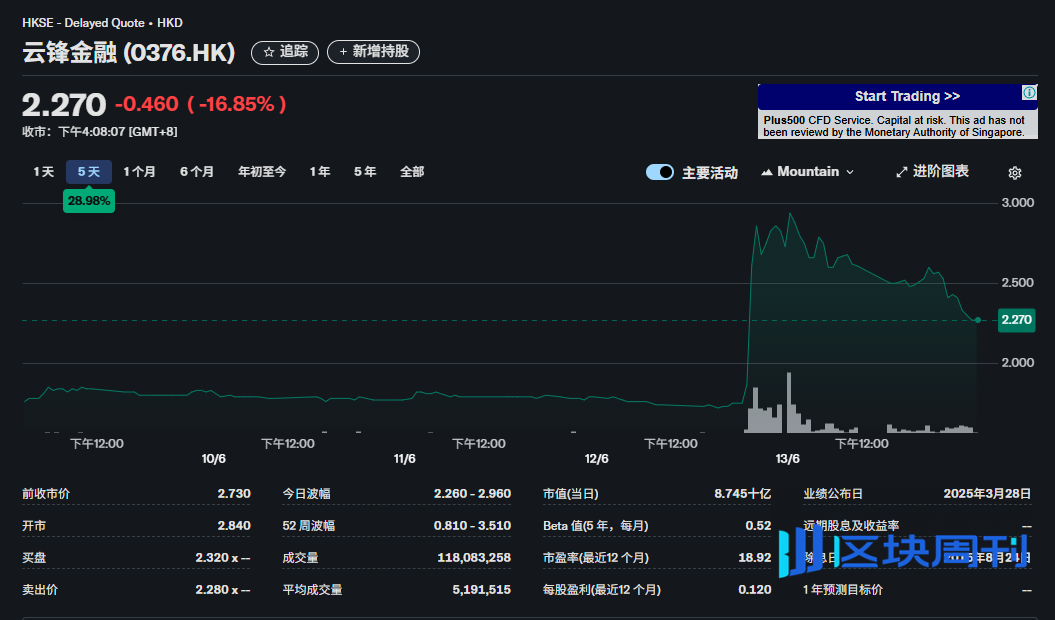Add holding with 新增持股 button

point(373,52)
